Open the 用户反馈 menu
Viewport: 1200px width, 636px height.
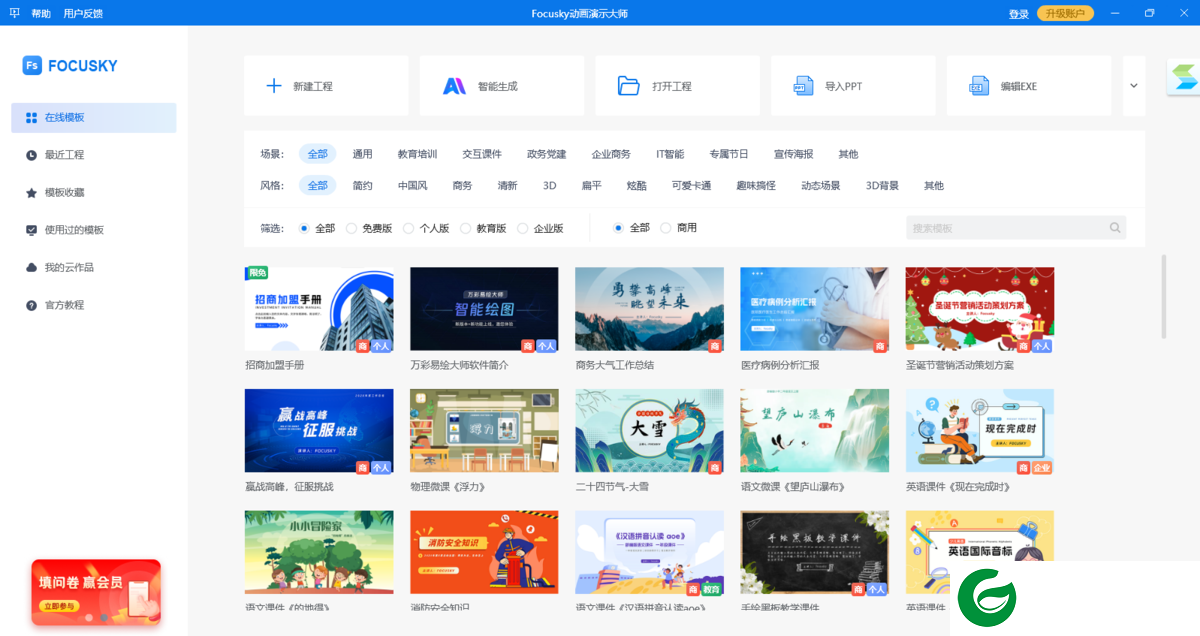pos(82,14)
